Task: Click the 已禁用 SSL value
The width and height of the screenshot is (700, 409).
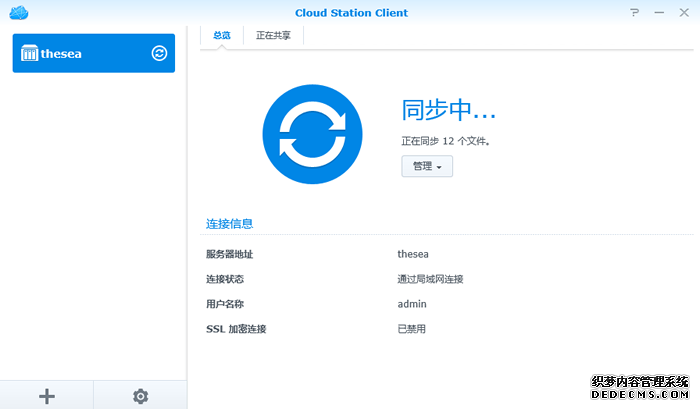Action: pyautogui.click(x=412, y=329)
